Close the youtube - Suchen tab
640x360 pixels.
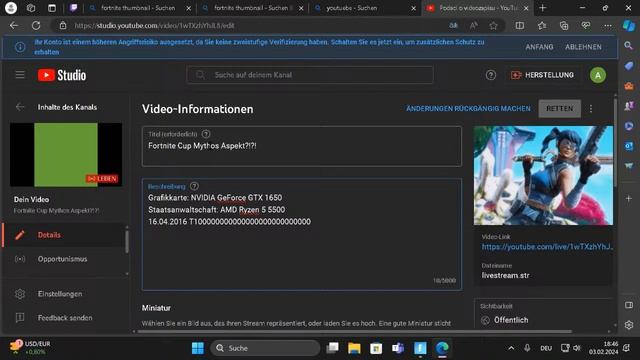click(413, 8)
